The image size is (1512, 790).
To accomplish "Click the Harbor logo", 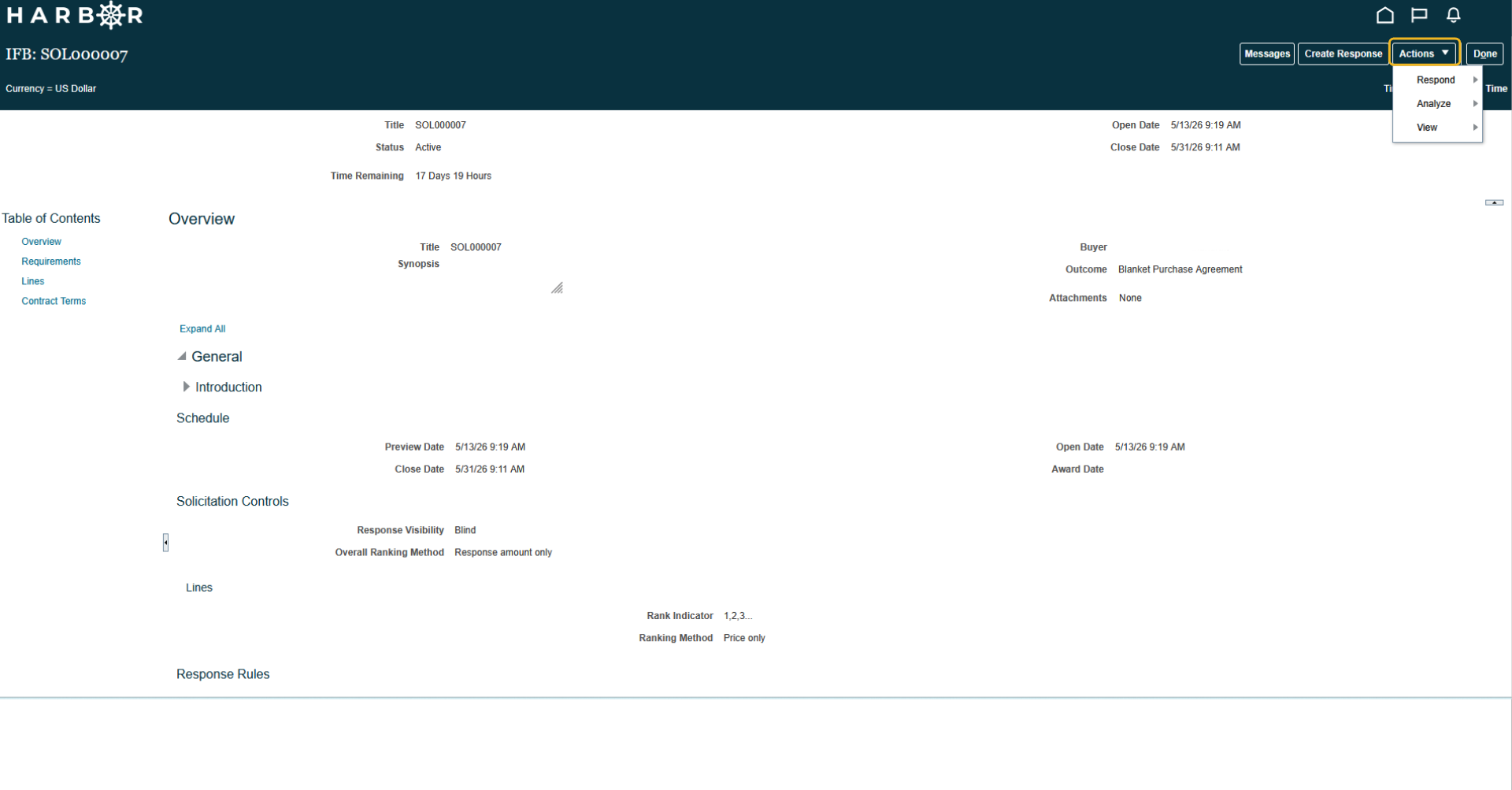I will click(74, 15).
